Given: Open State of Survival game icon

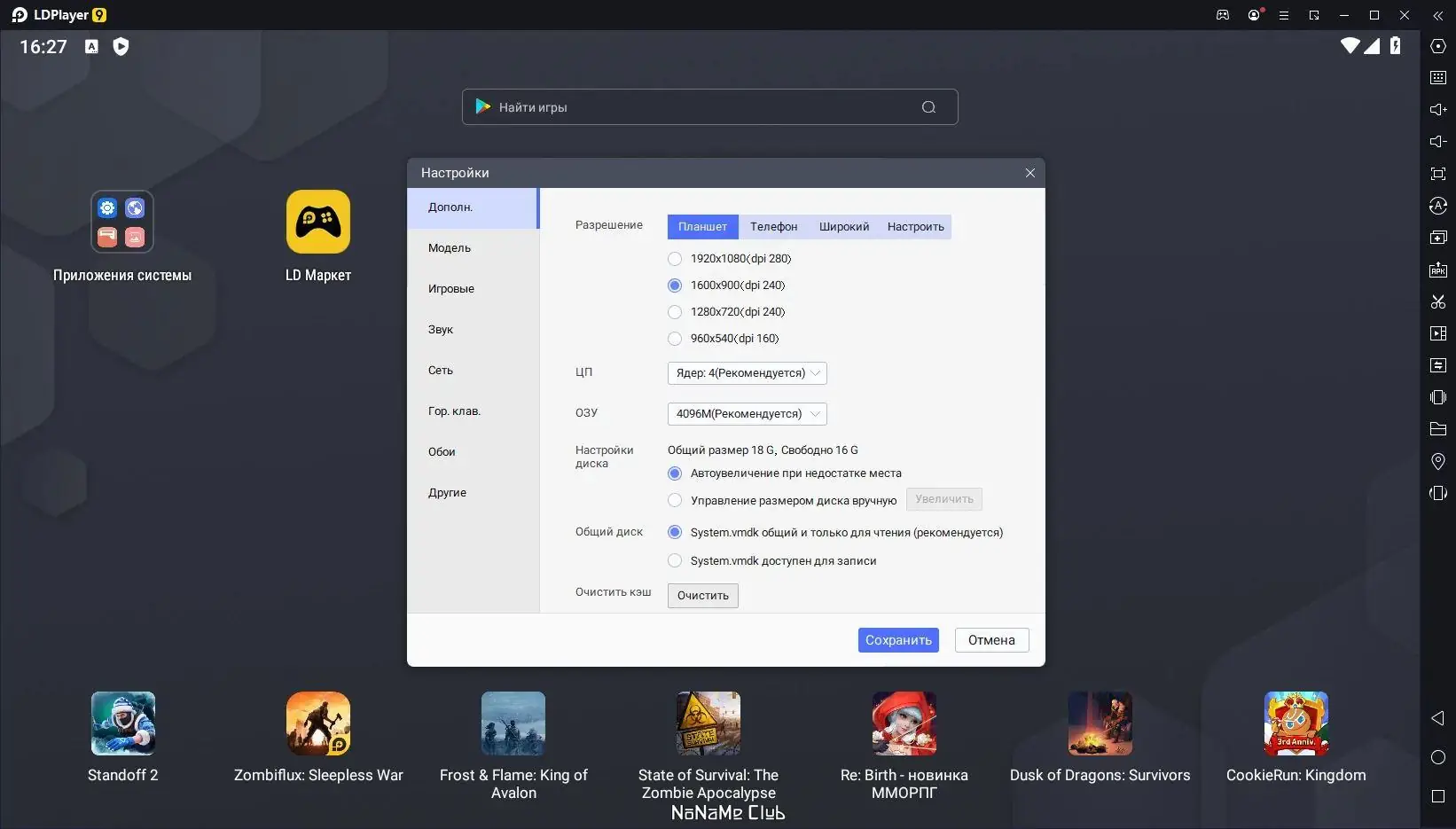Looking at the screenshot, I should pyautogui.click(x=708, y=723).
